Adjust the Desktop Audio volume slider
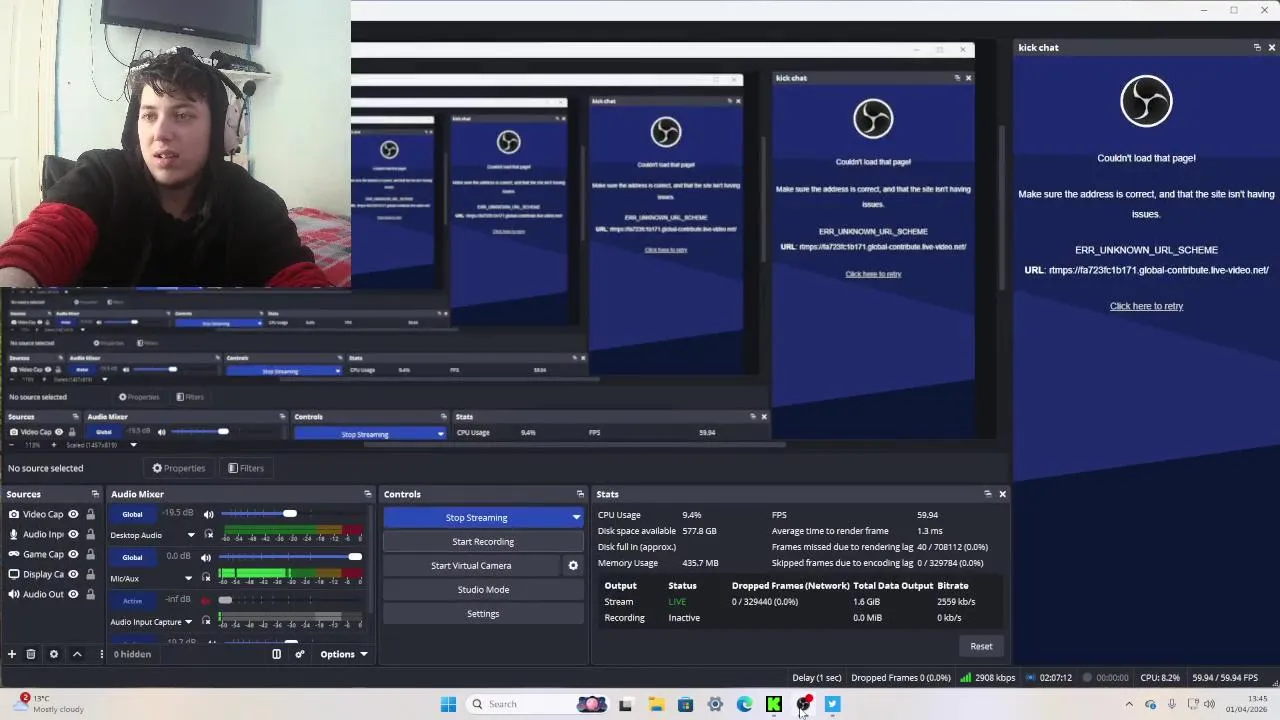1280x720 pixels. click(x=292, y=514)
